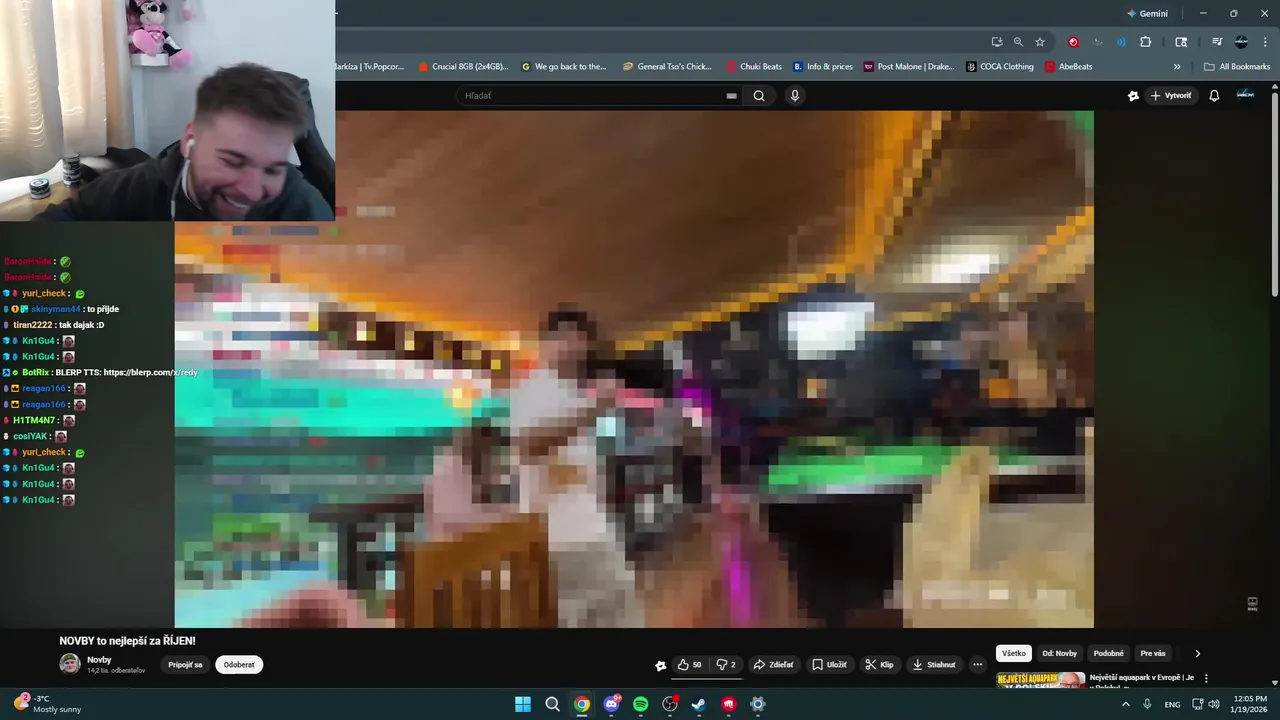Image resolution: width=1280 pixels, height=720 pixels.
Task: Dislike the video with thumbs down
Action: tap(726, 665)
